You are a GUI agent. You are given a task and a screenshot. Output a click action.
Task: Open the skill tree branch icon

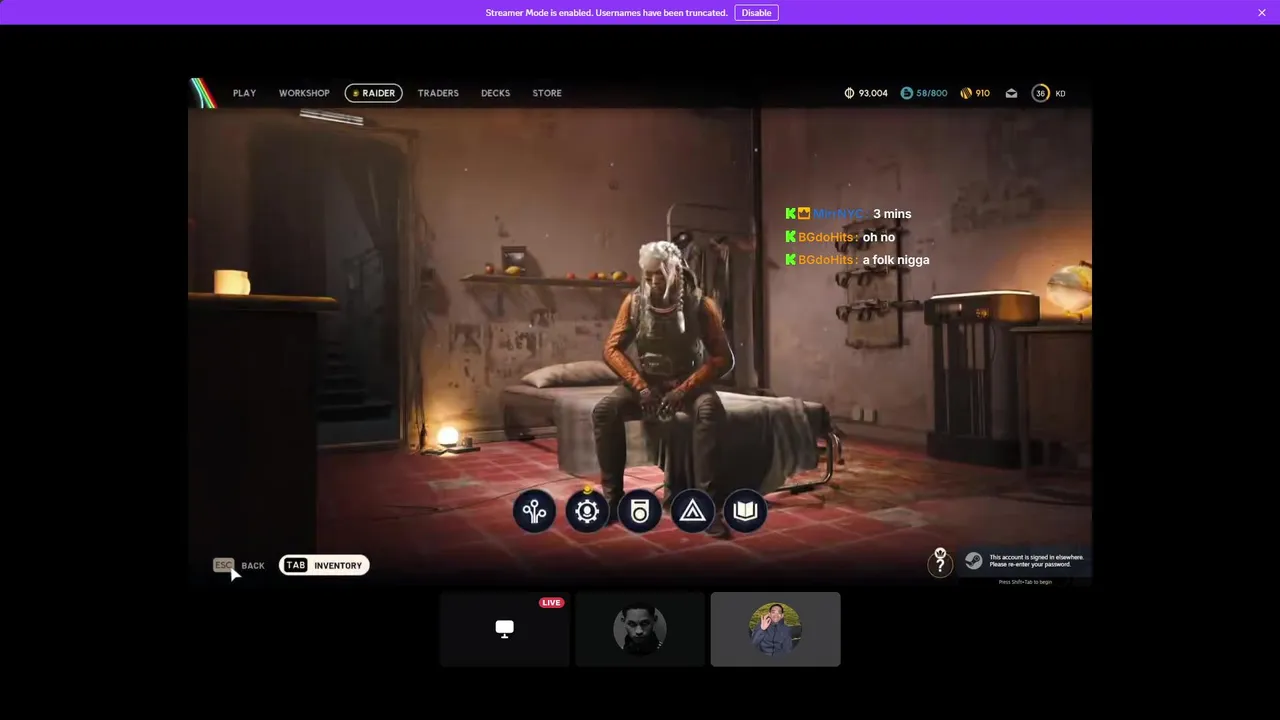pyautogui.click(x=535, y=512)
